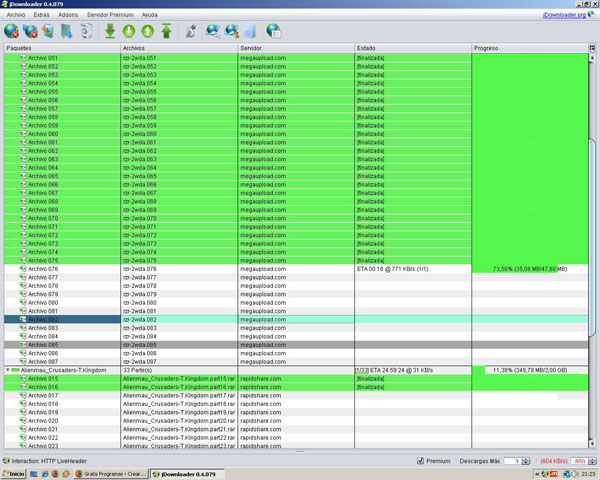The height and width of the screenshot is (480, 600).
Task: Click the volume icon in the system tray
Action: [x=575, y=474]
